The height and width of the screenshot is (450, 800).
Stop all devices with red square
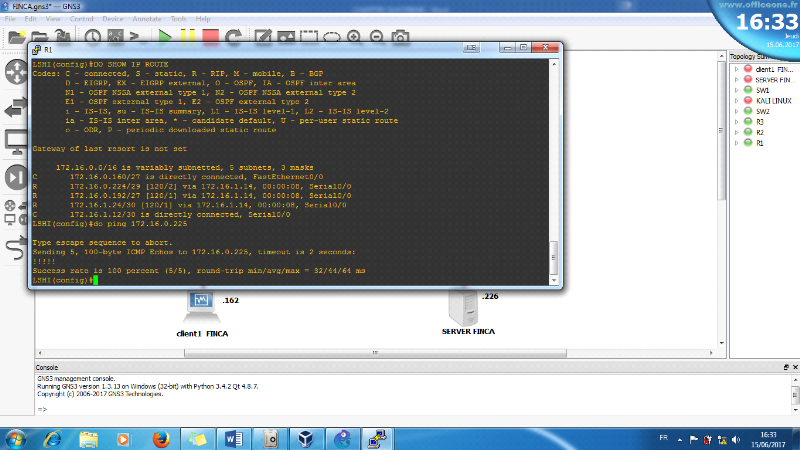(x=210, y=37)
